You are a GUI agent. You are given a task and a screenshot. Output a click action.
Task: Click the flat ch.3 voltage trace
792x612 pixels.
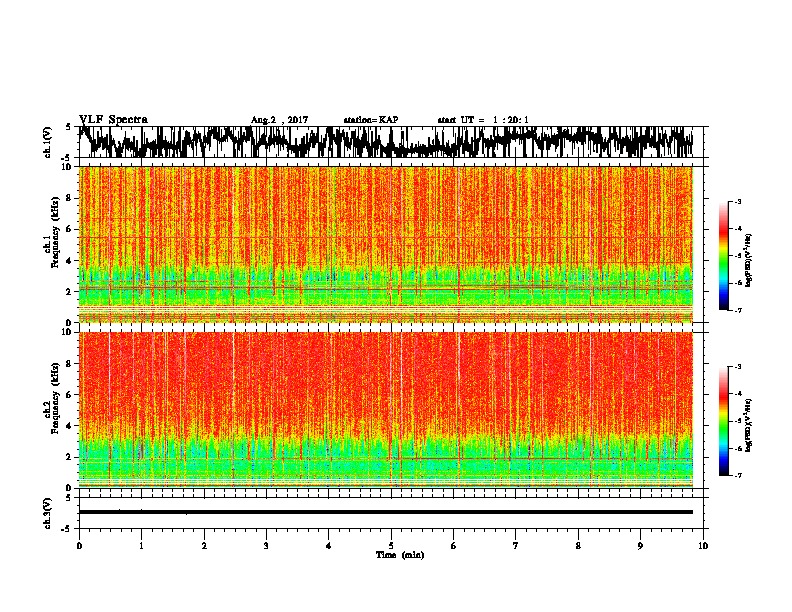386,512
